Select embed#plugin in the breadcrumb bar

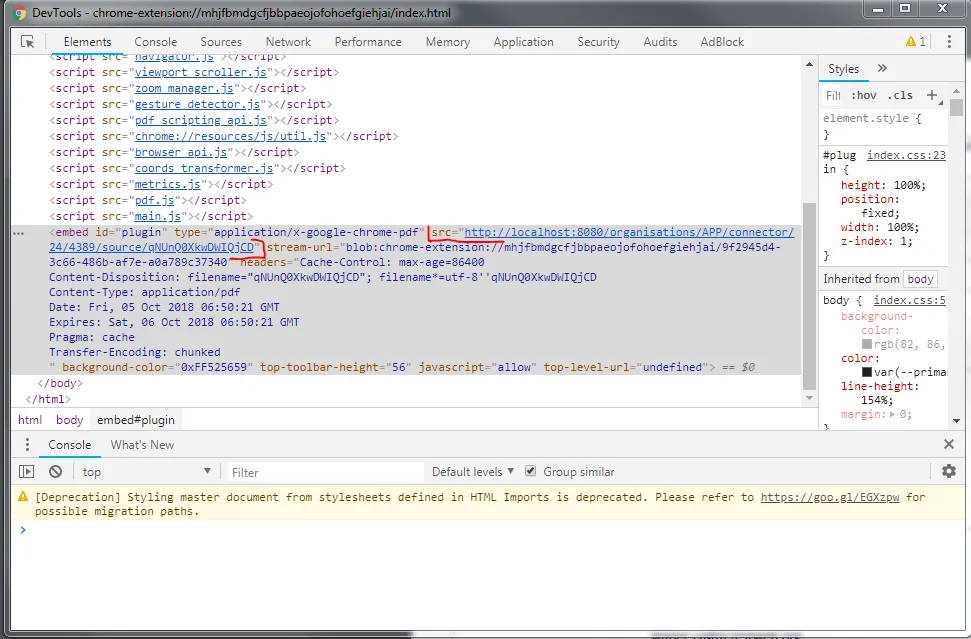tap(136, 420)
